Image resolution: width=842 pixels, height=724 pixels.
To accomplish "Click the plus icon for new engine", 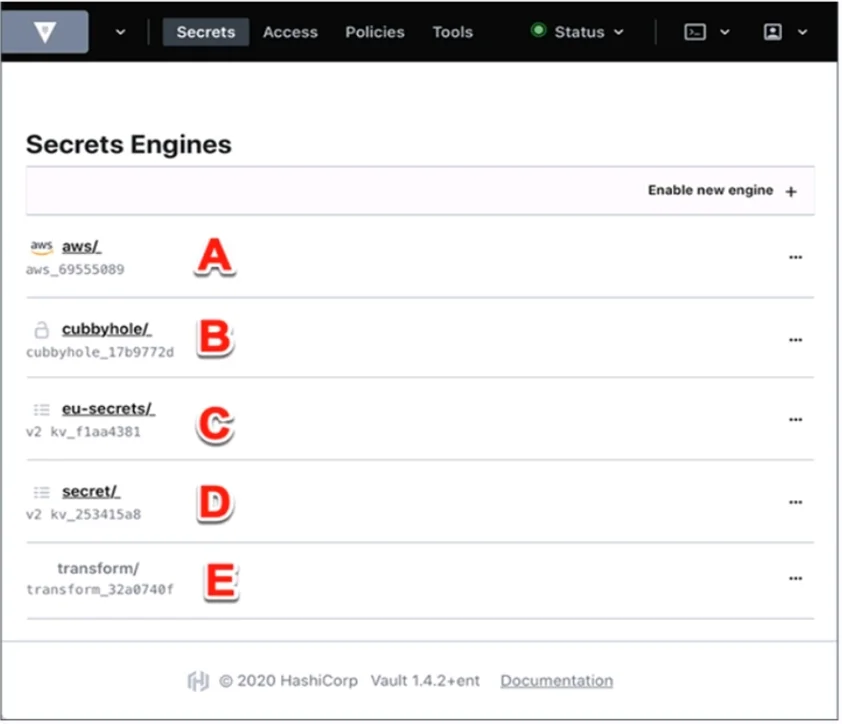I will [x=791, y=191].
